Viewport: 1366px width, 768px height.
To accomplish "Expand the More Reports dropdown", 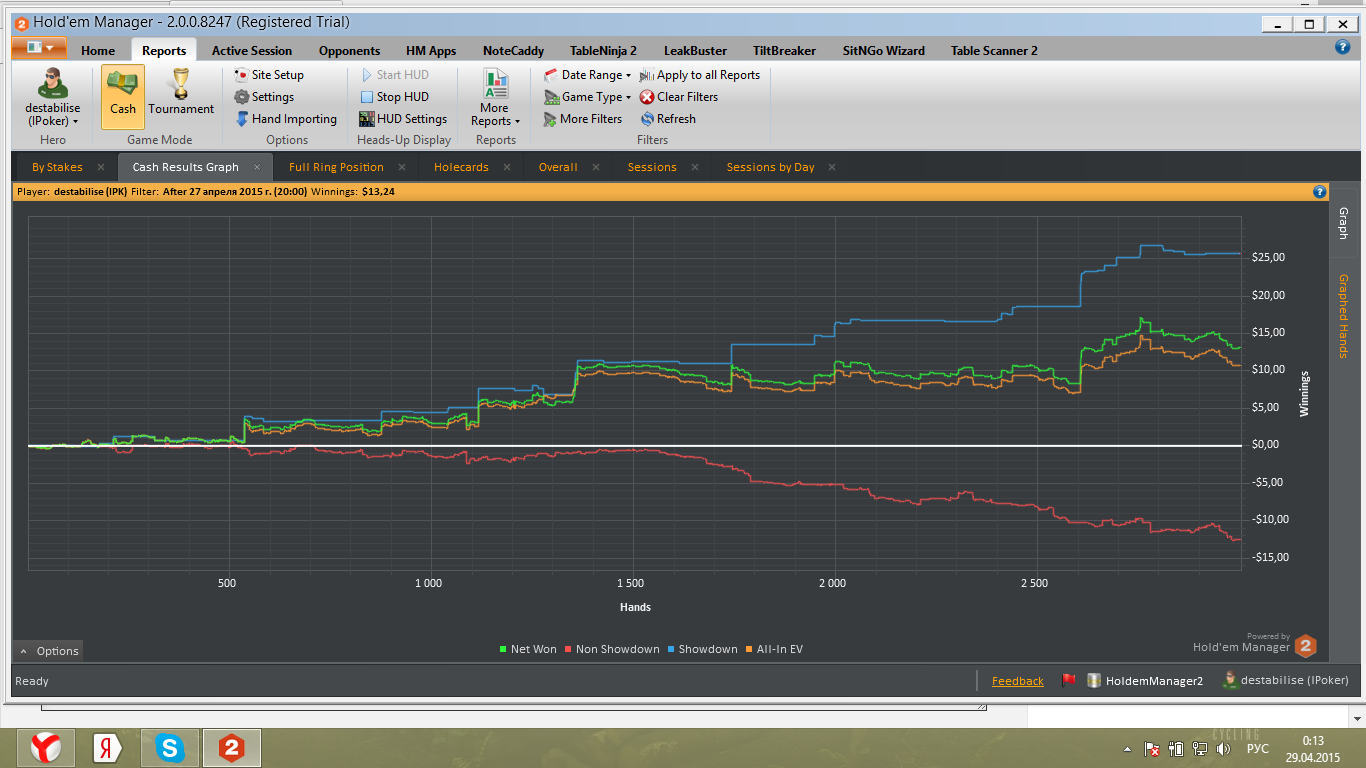I will tap(495, 98).
